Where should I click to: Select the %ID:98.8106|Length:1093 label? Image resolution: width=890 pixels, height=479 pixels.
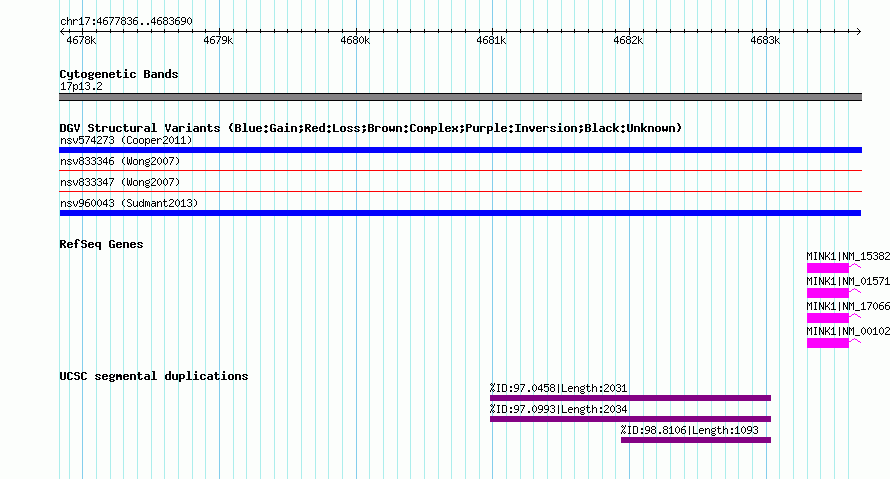pos(690,430)
